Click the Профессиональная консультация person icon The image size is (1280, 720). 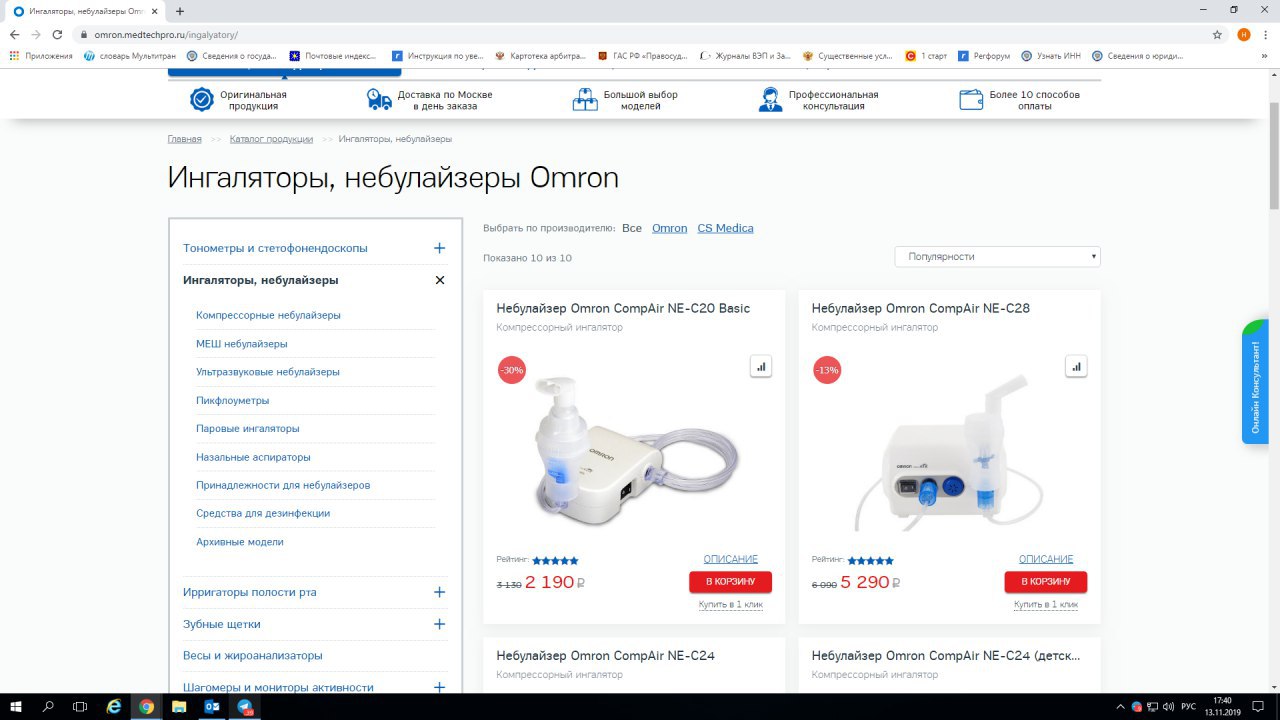point(769,99)
